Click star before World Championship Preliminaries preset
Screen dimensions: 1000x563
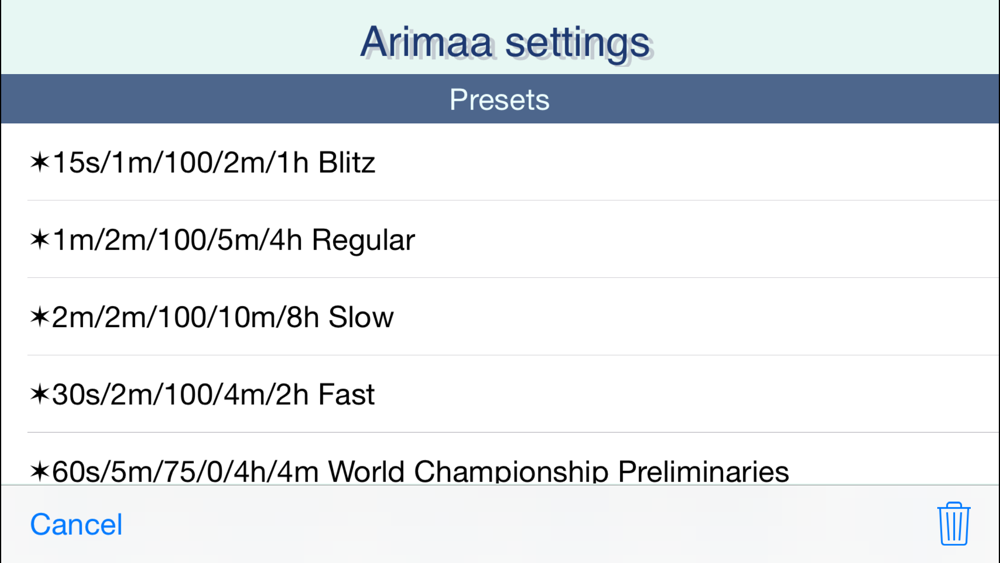[x=40, y=472]
